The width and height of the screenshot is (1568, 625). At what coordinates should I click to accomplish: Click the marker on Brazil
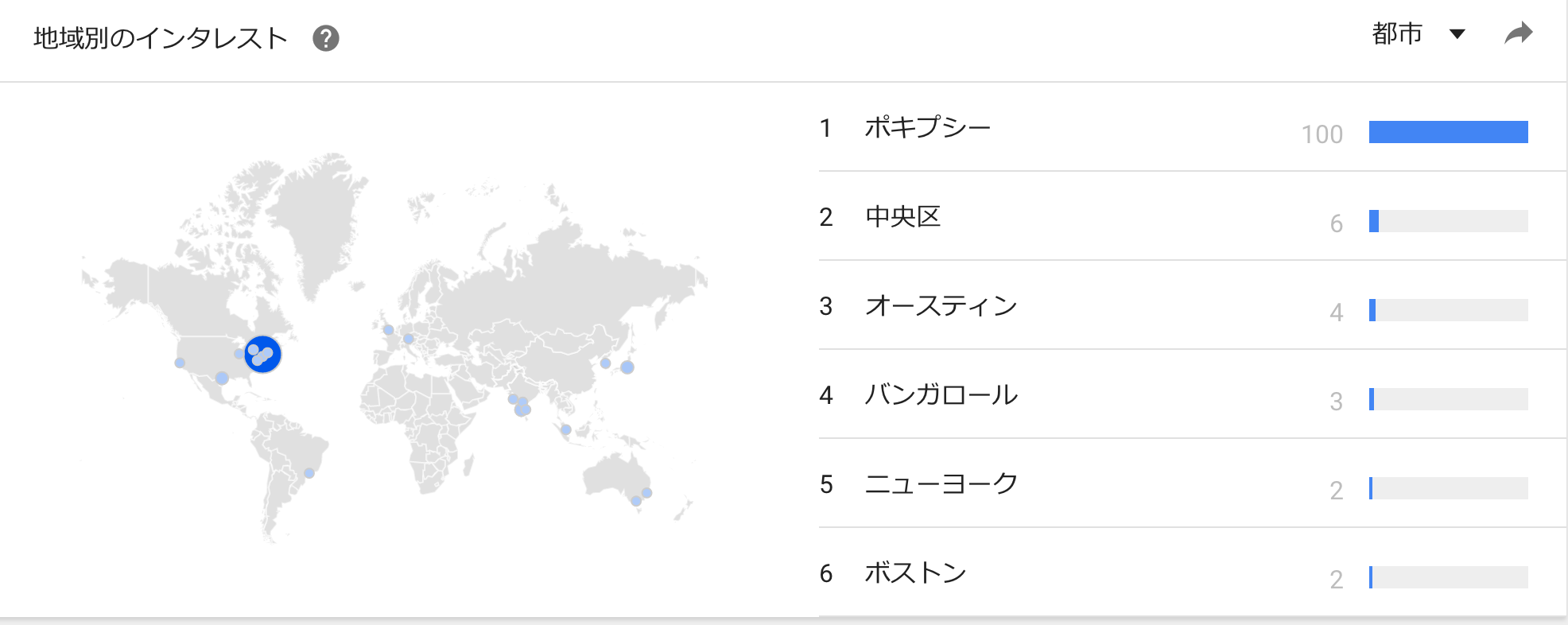pos(309,472)
